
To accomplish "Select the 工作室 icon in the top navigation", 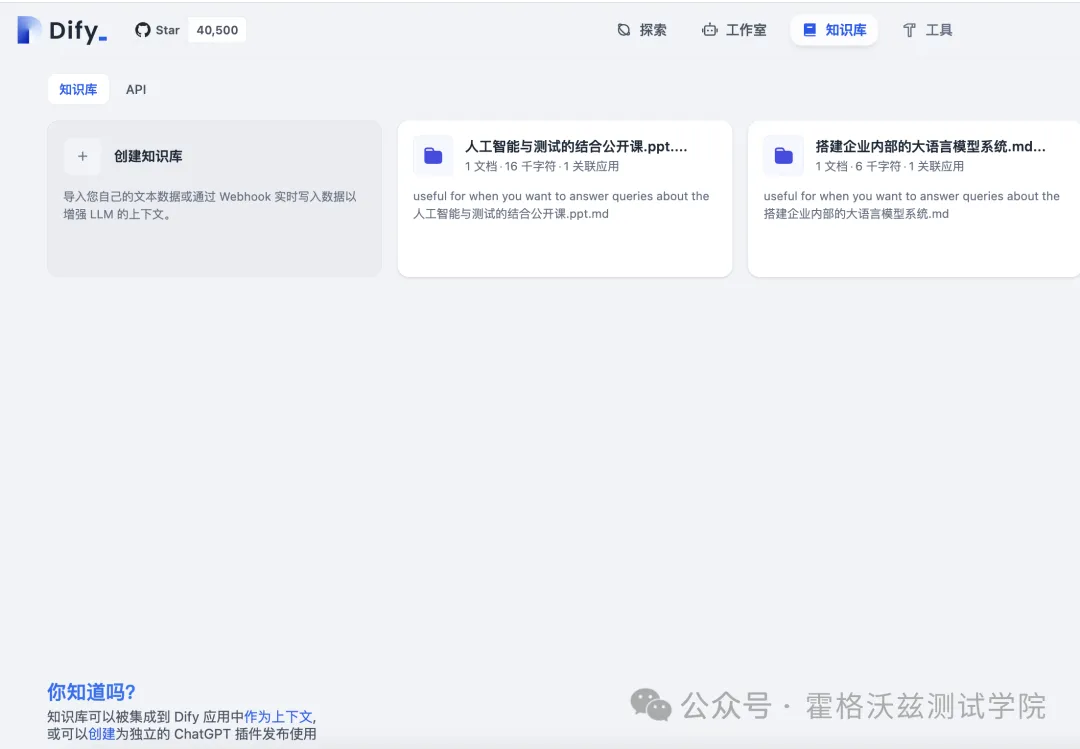I will [710, 30].
